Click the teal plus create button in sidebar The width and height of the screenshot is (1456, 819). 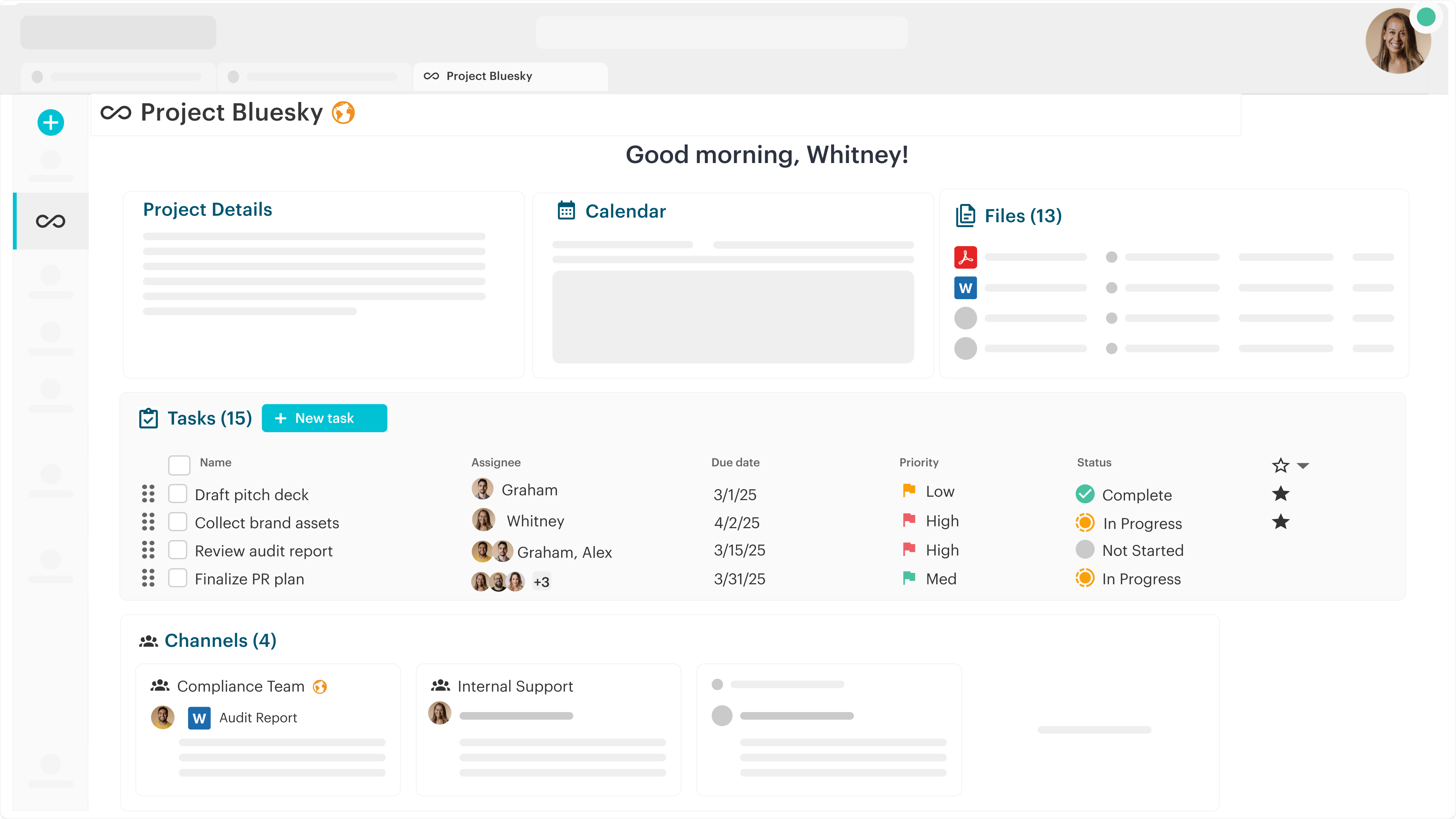pyautogui.click(x=50, y=122)
